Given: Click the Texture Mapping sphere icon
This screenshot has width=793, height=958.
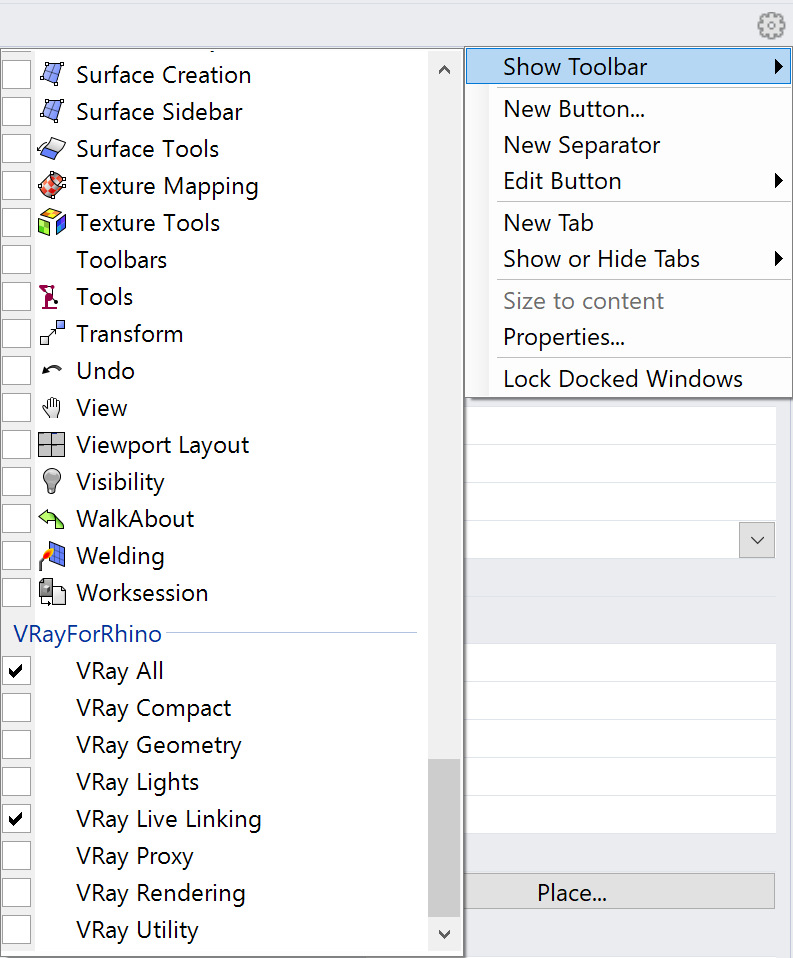Looking at the screenshot, I should click(x=52, y=186).
